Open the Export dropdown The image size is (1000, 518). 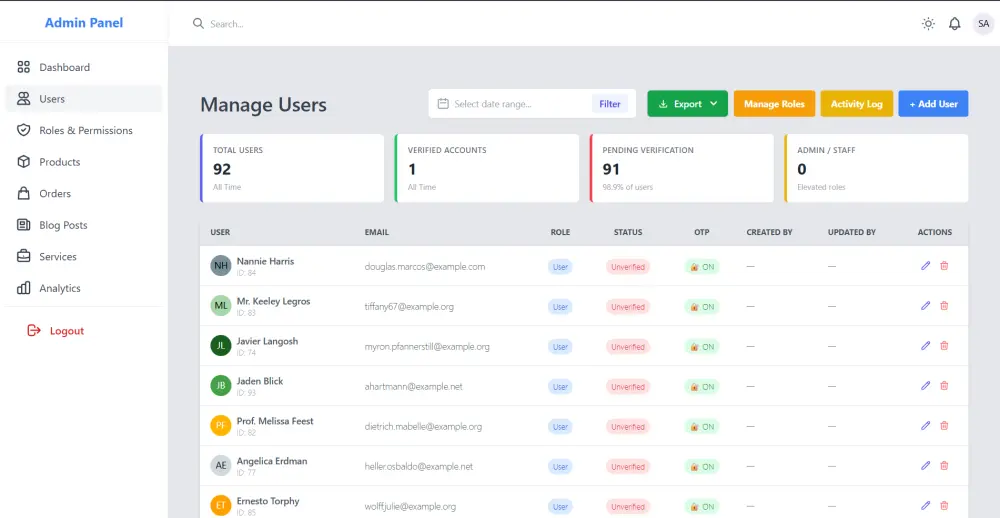688,104
